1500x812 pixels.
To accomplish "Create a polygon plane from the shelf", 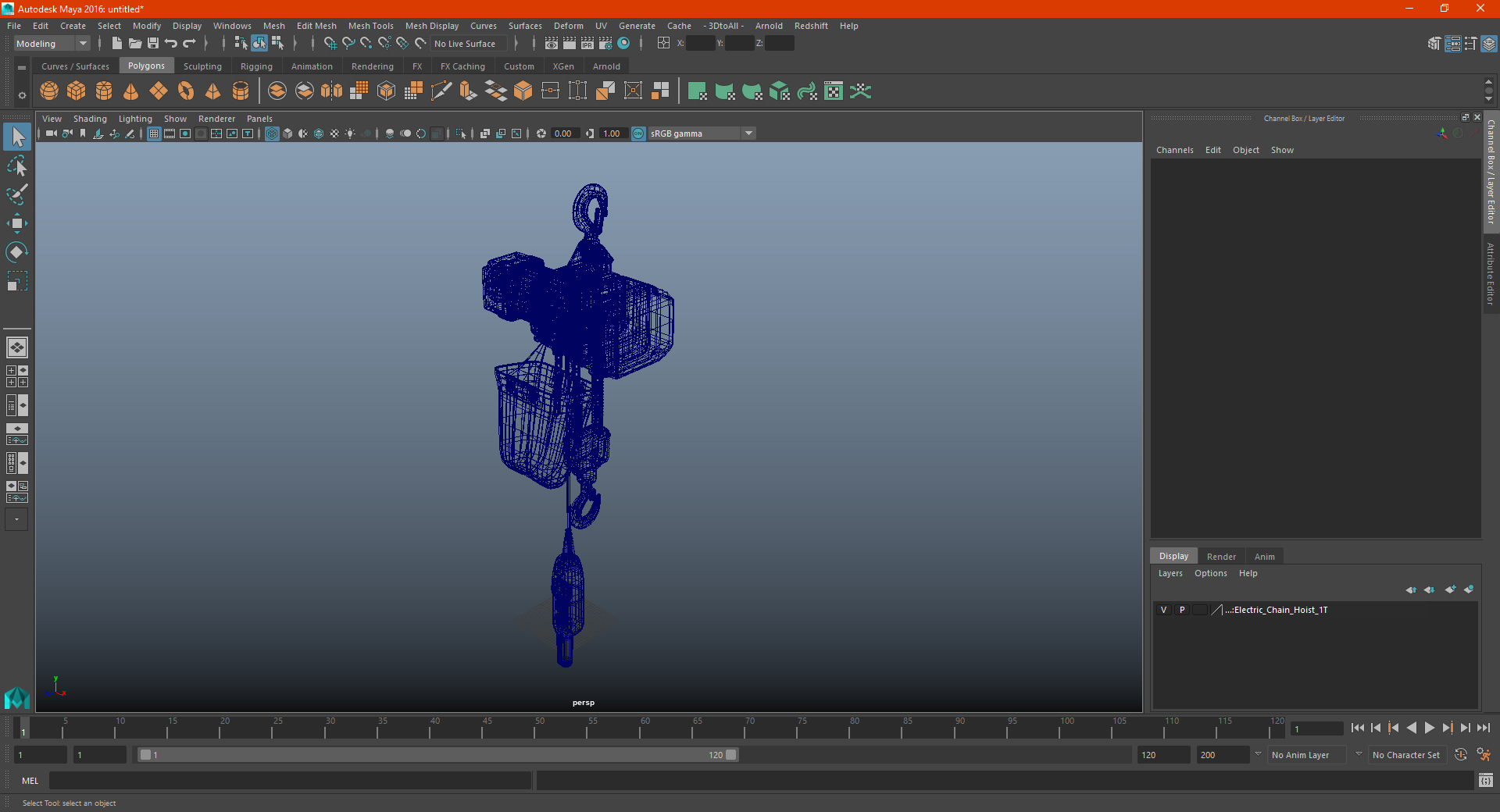I will click(159, 91).
